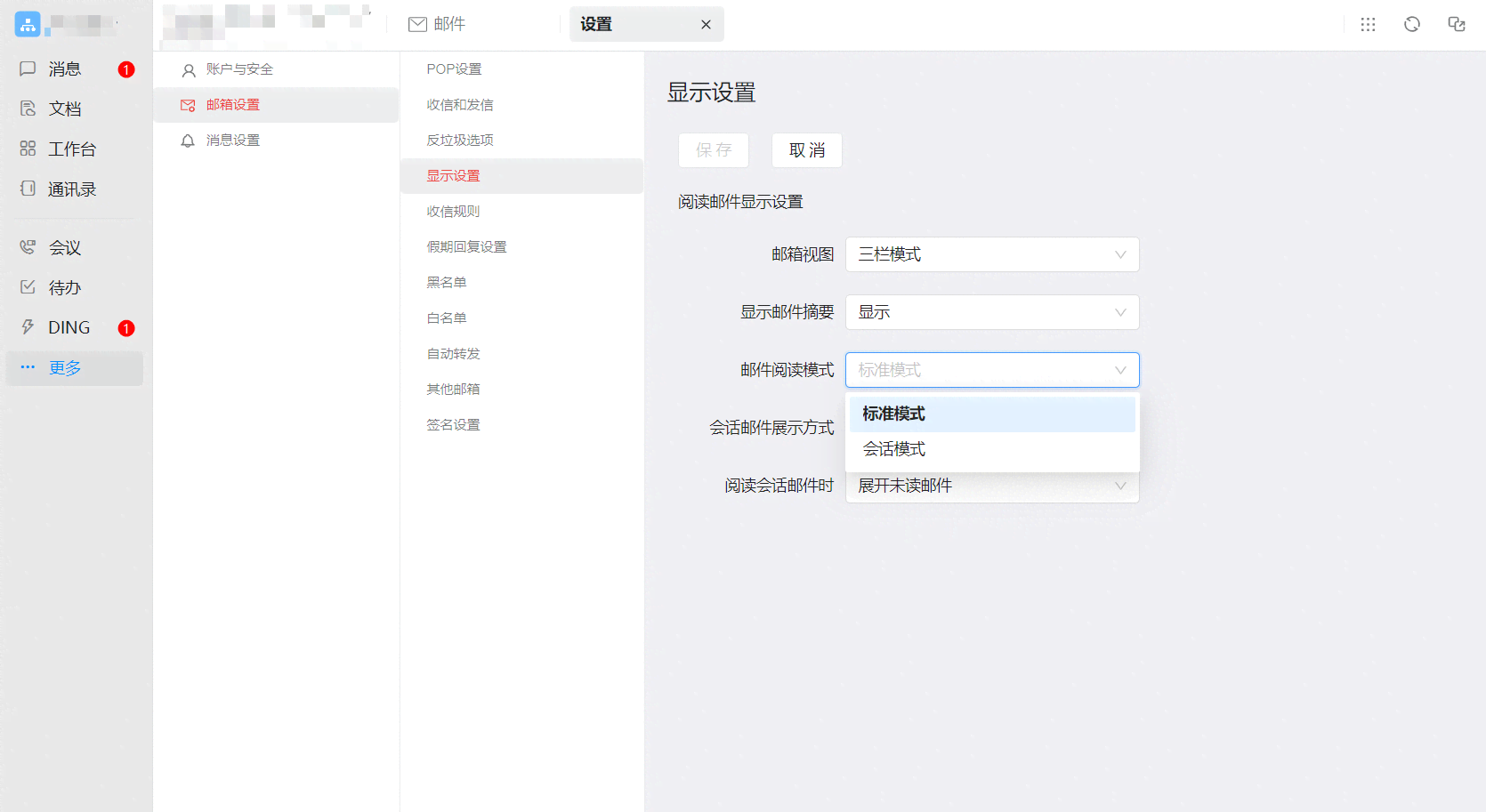
Task: Open POP设置 settings page
Action: point(521,69)
